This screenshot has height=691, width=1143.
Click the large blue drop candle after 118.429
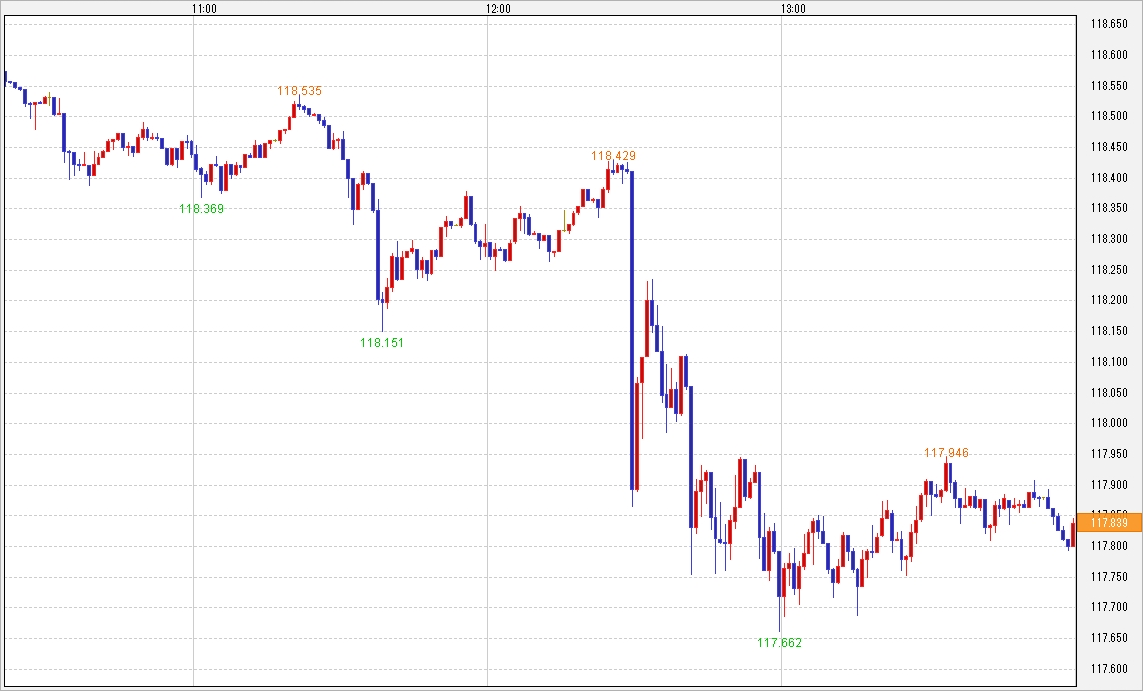[x=632, y=330]
